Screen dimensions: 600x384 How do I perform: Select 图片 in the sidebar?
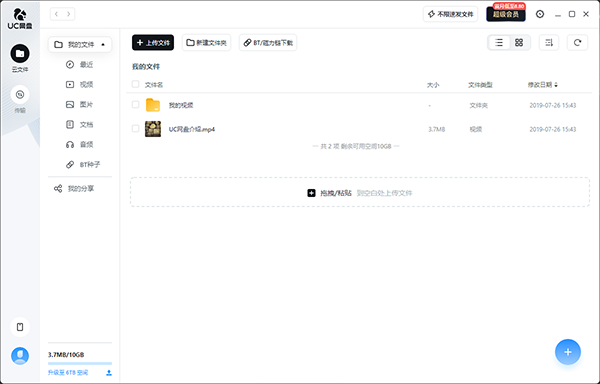tap(86, 104)
